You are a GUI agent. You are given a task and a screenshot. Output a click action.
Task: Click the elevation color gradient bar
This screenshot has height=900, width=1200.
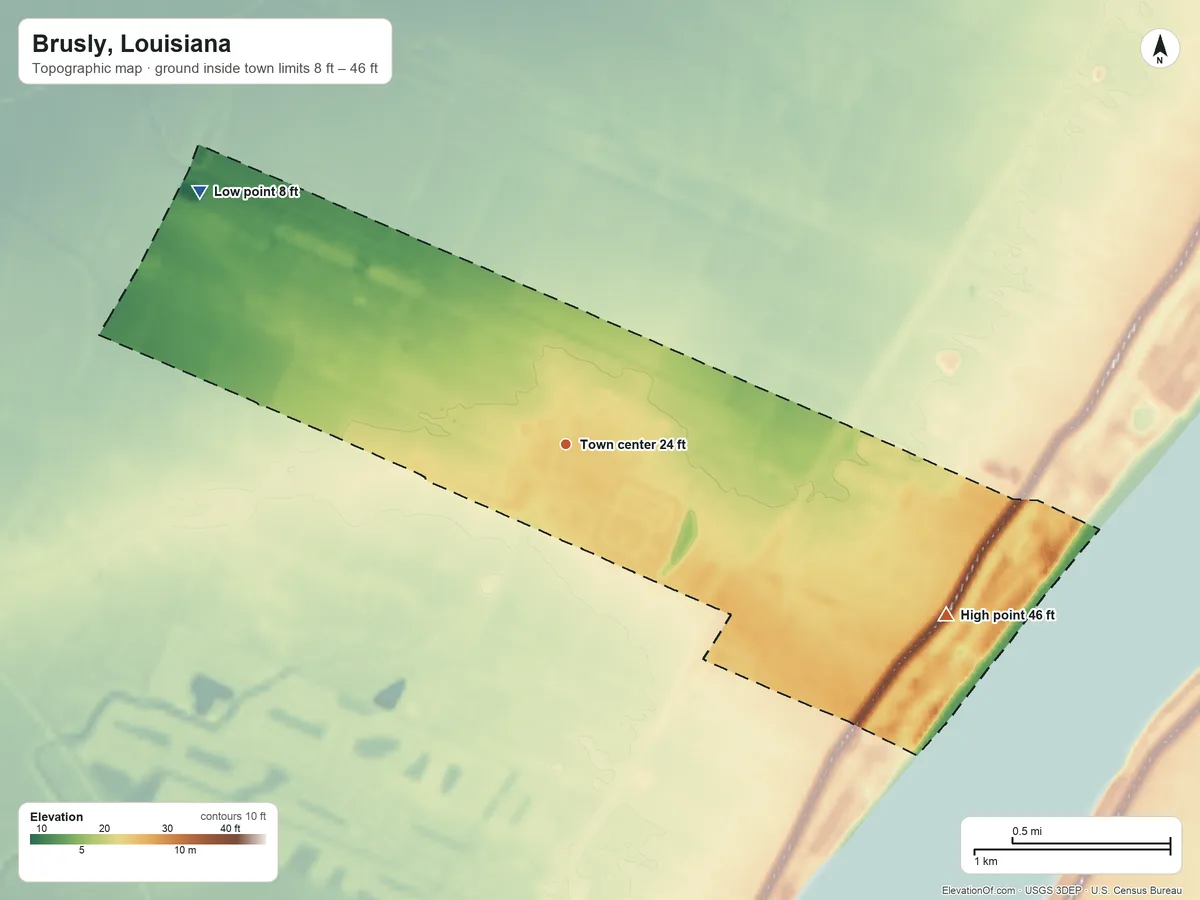148,839
